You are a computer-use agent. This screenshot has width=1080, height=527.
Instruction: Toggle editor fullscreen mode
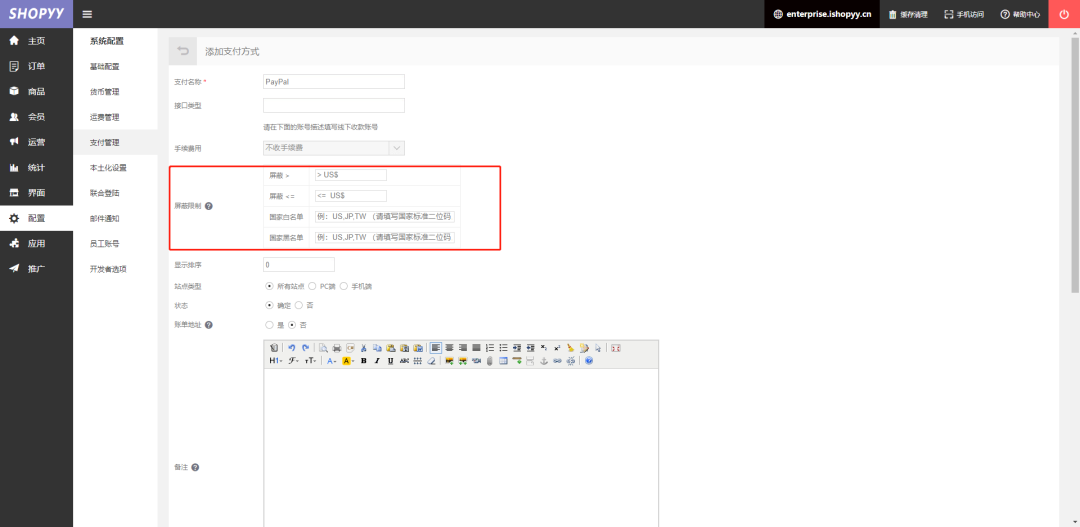click(x=616, y=348)
